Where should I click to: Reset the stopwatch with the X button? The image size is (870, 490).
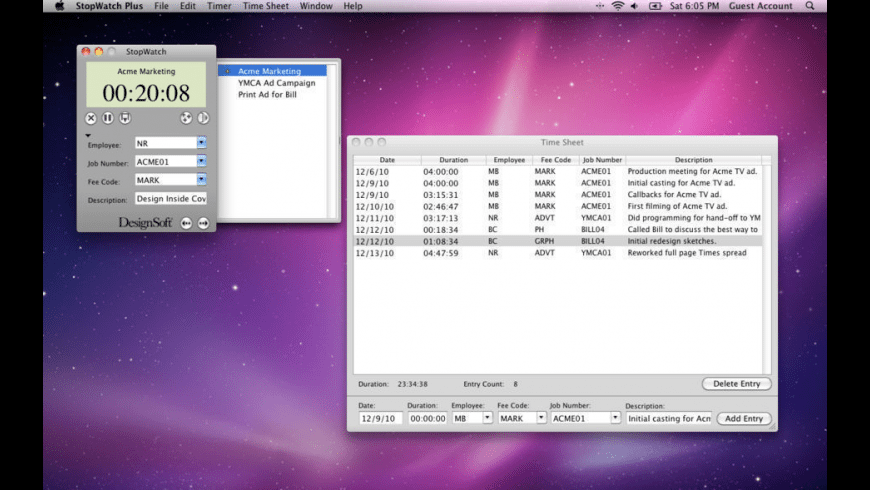91,118
